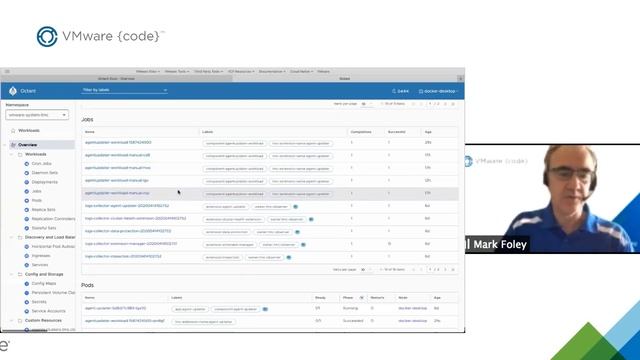Click the Restarts column header in Pods
The image size is (640, 360).
(377, 298)
